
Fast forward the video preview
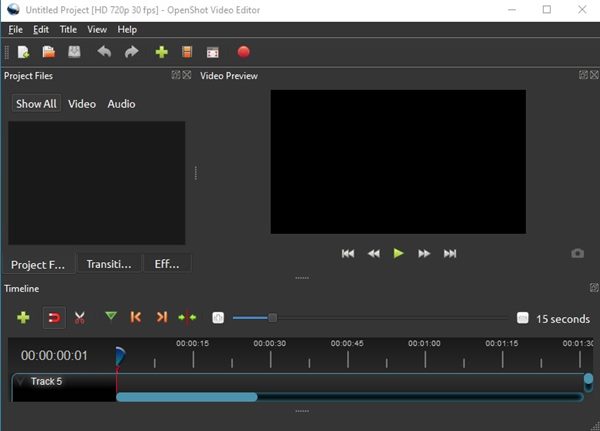tap(424, 253)
